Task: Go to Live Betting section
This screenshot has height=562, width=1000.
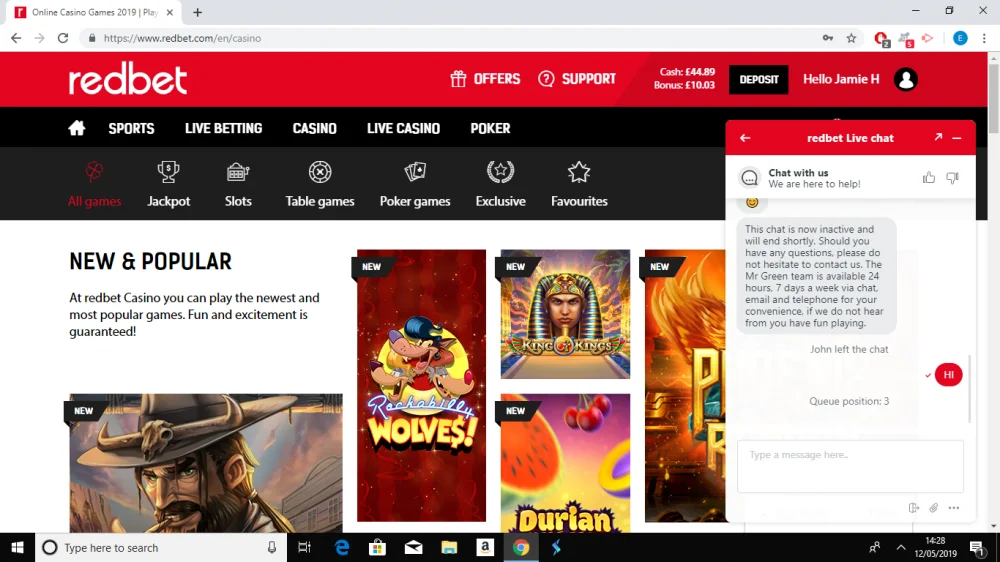Action: [x=223, y=128]
